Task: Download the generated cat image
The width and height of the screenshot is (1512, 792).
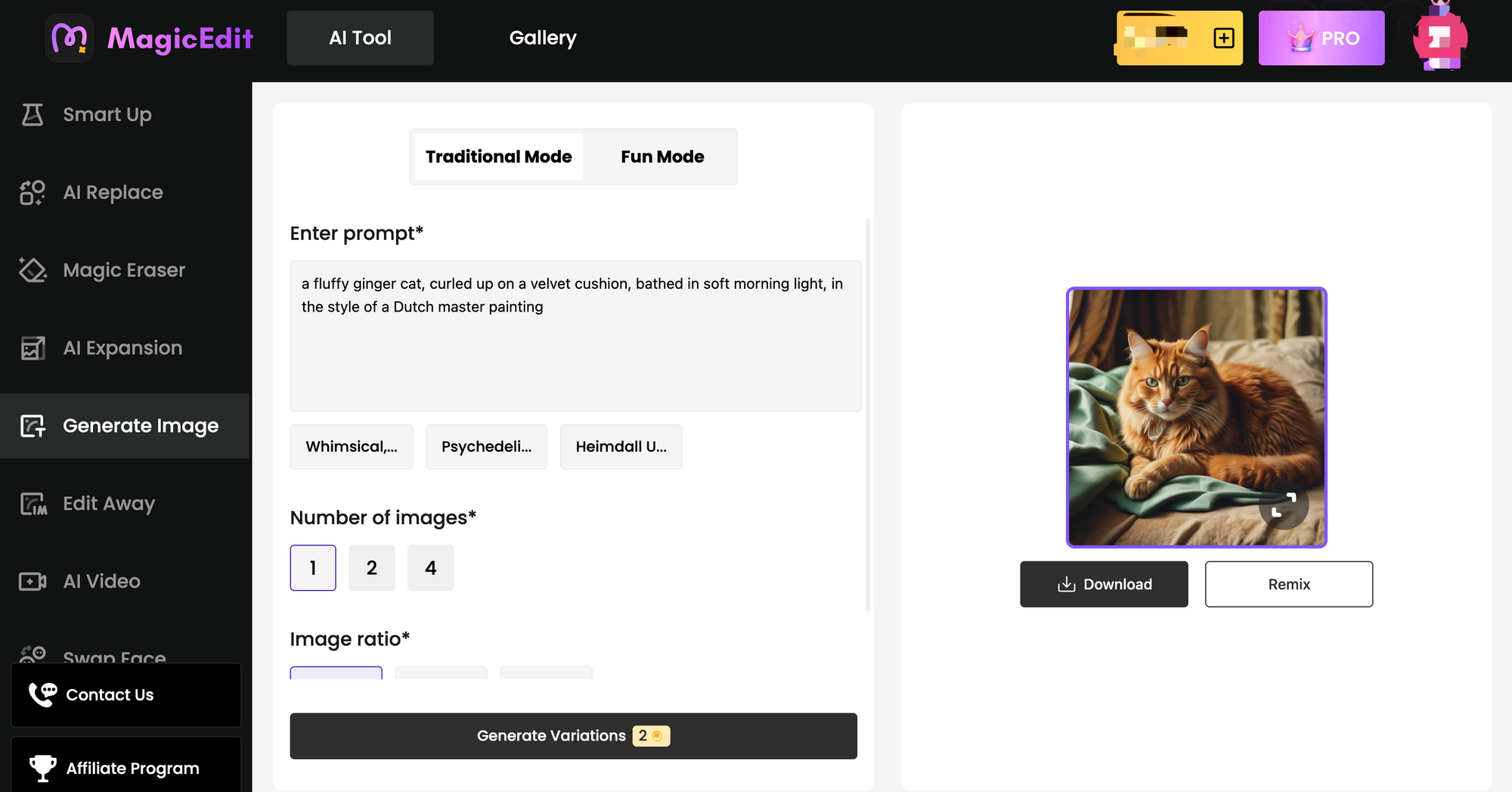Action: 1104,584
